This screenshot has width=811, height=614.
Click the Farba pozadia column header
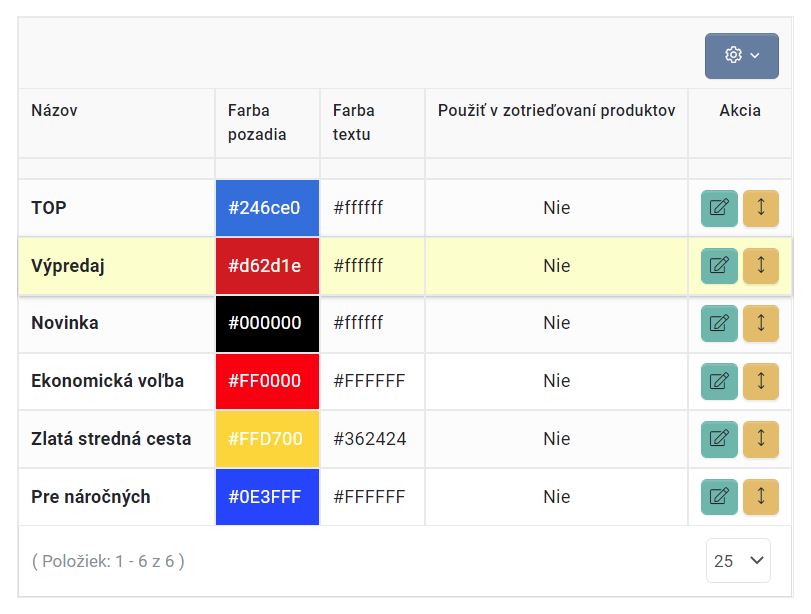click(257, 122)
